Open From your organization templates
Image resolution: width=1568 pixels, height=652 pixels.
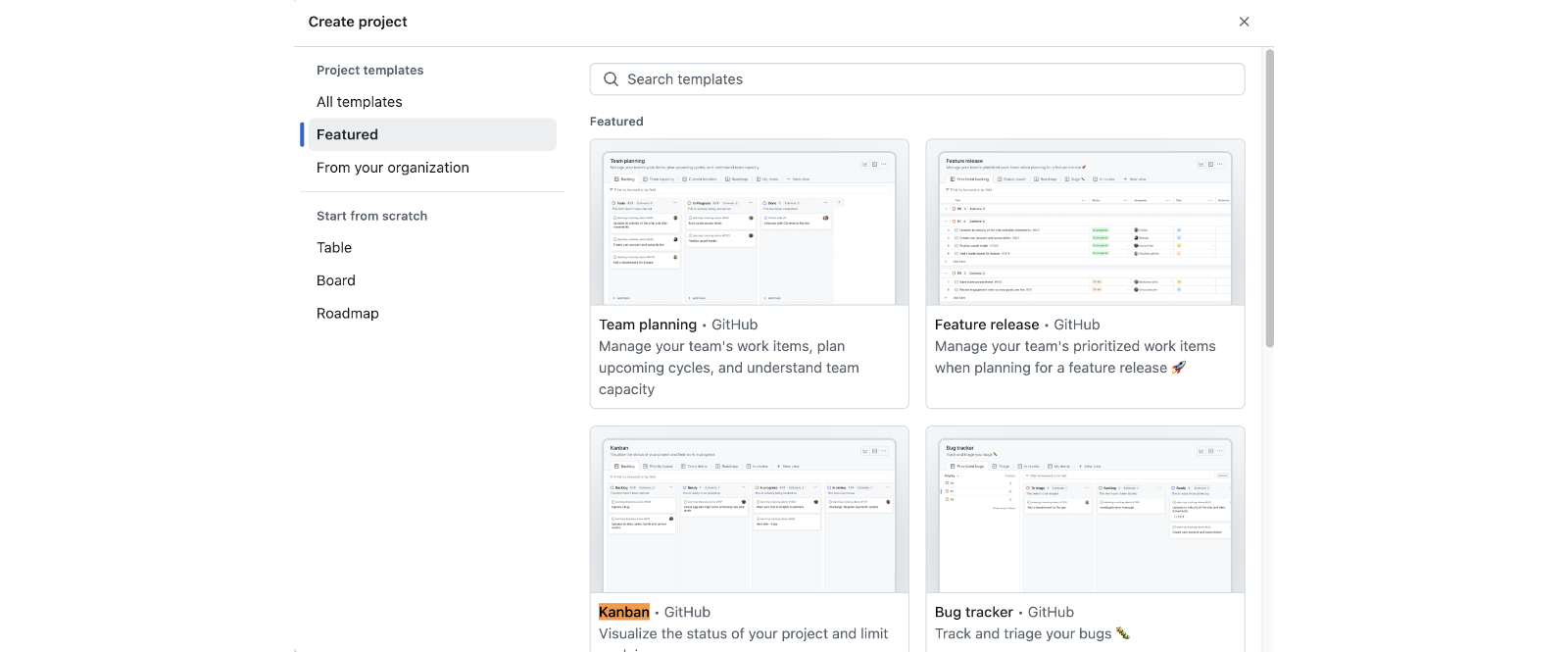tap(392, 168)
